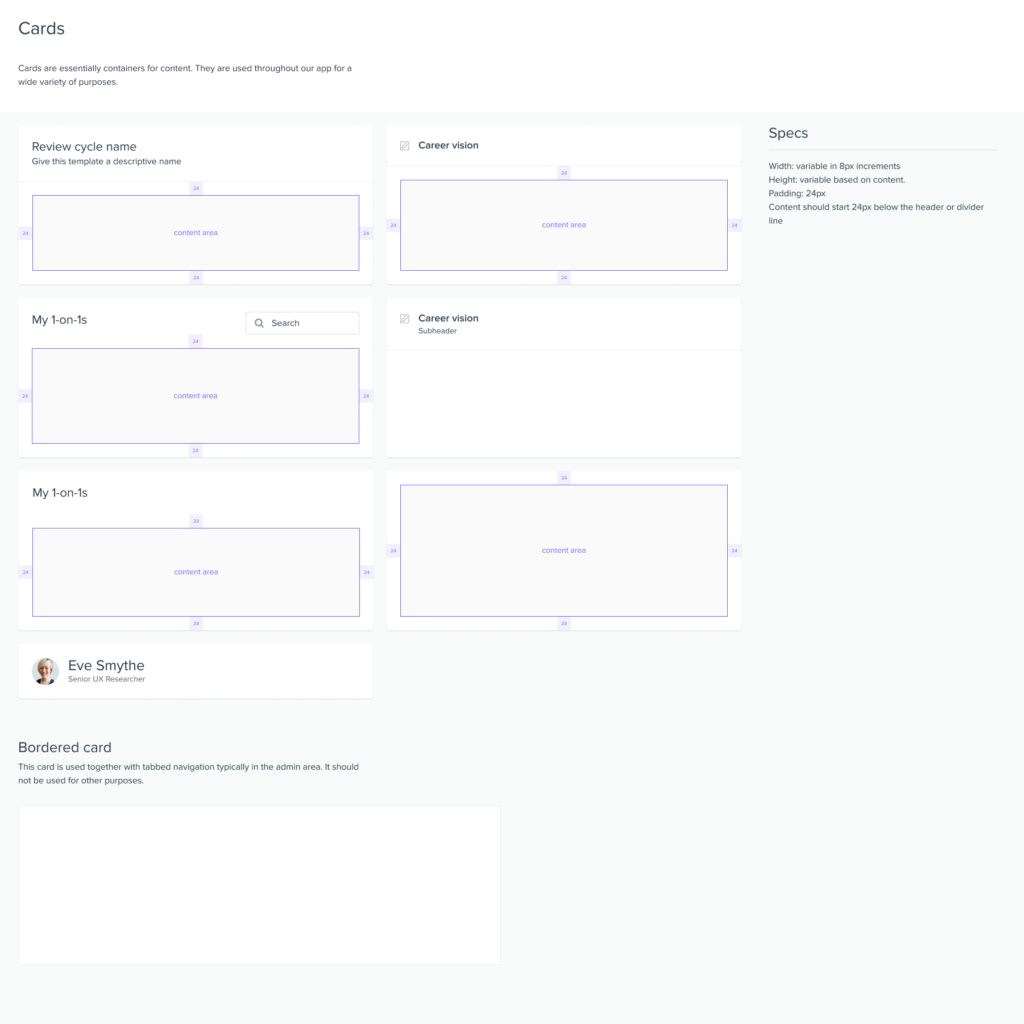Click the Eve Smythe name text
Image resolution: width=1024 pixels, height=1024 pixels.
(106, 665)
